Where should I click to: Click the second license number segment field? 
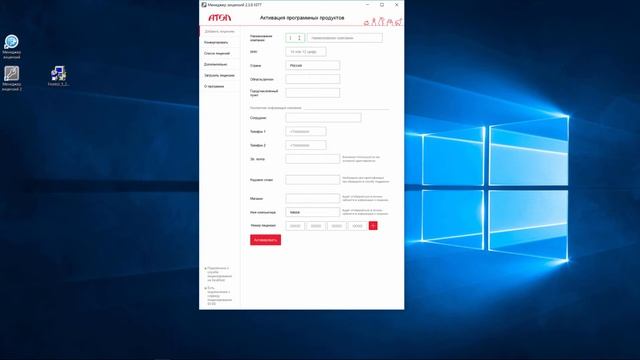pyautogui.click(x=316, y=226)
